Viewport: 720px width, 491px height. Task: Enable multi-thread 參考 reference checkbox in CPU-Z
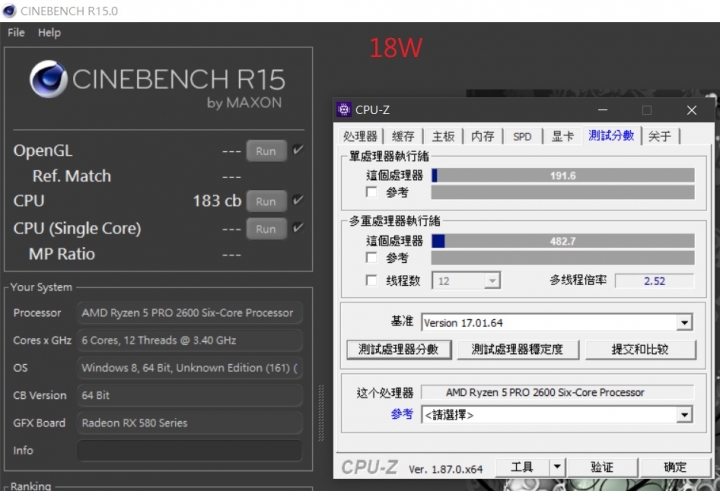click(371, 258)
